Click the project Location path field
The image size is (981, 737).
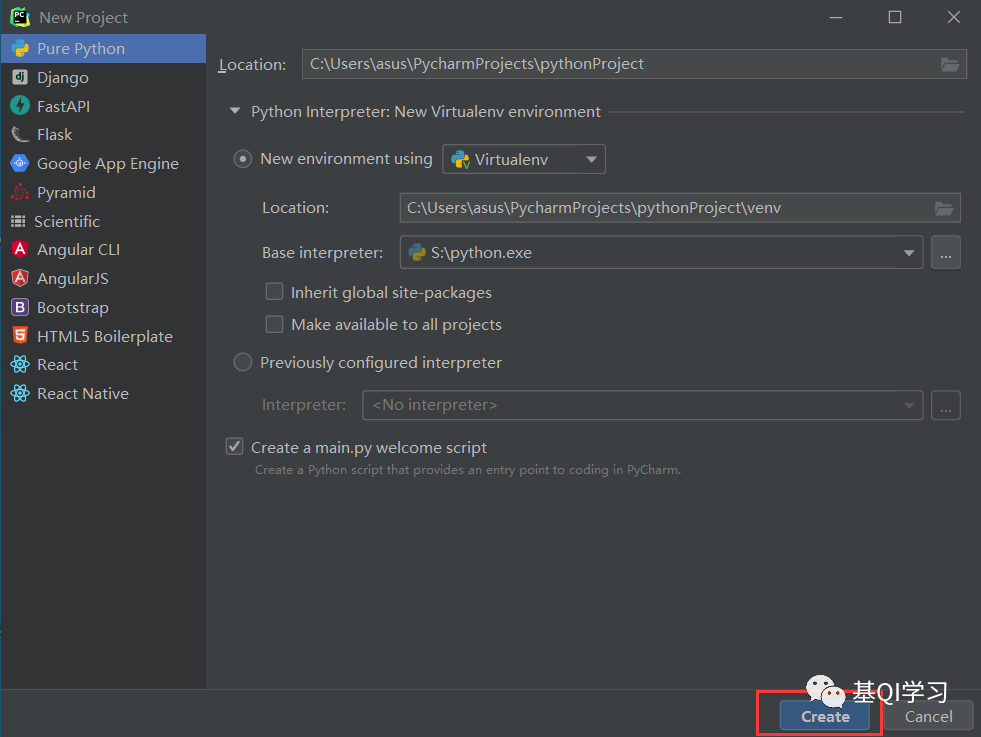tap(634, 64)
